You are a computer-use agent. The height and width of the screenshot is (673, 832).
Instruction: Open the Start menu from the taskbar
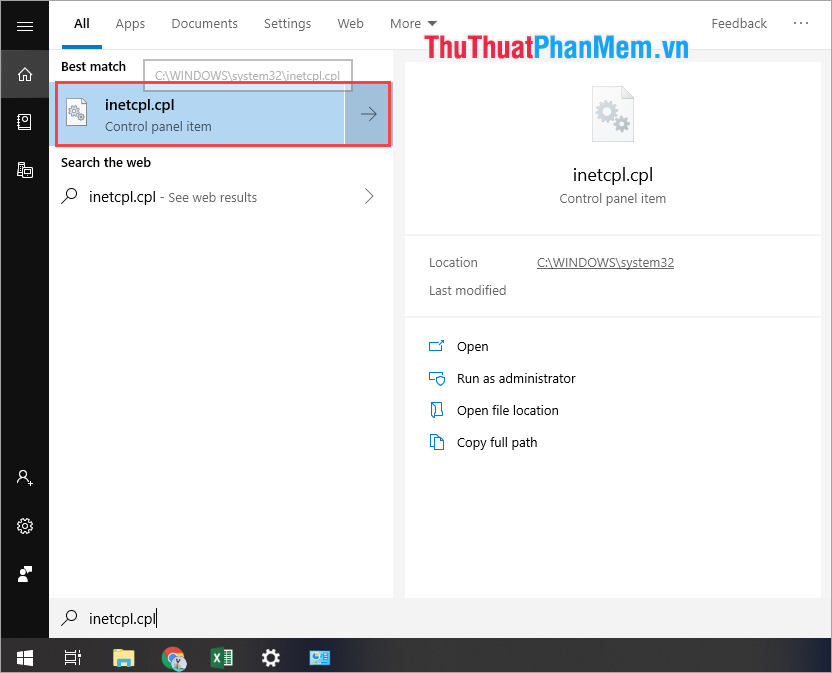[24, 657]
